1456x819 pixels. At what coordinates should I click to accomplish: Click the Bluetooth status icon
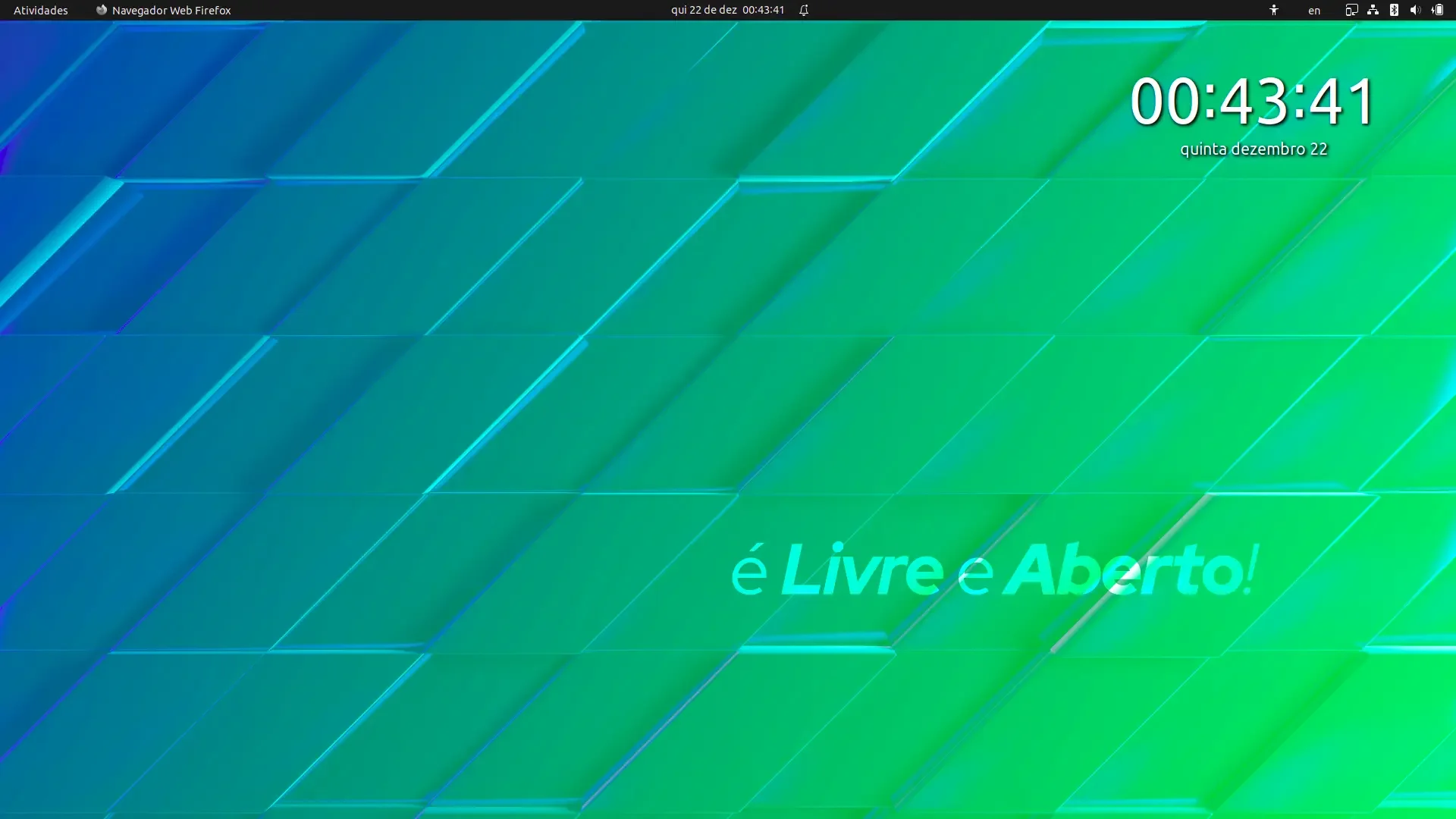click(x=1394, y=10)
